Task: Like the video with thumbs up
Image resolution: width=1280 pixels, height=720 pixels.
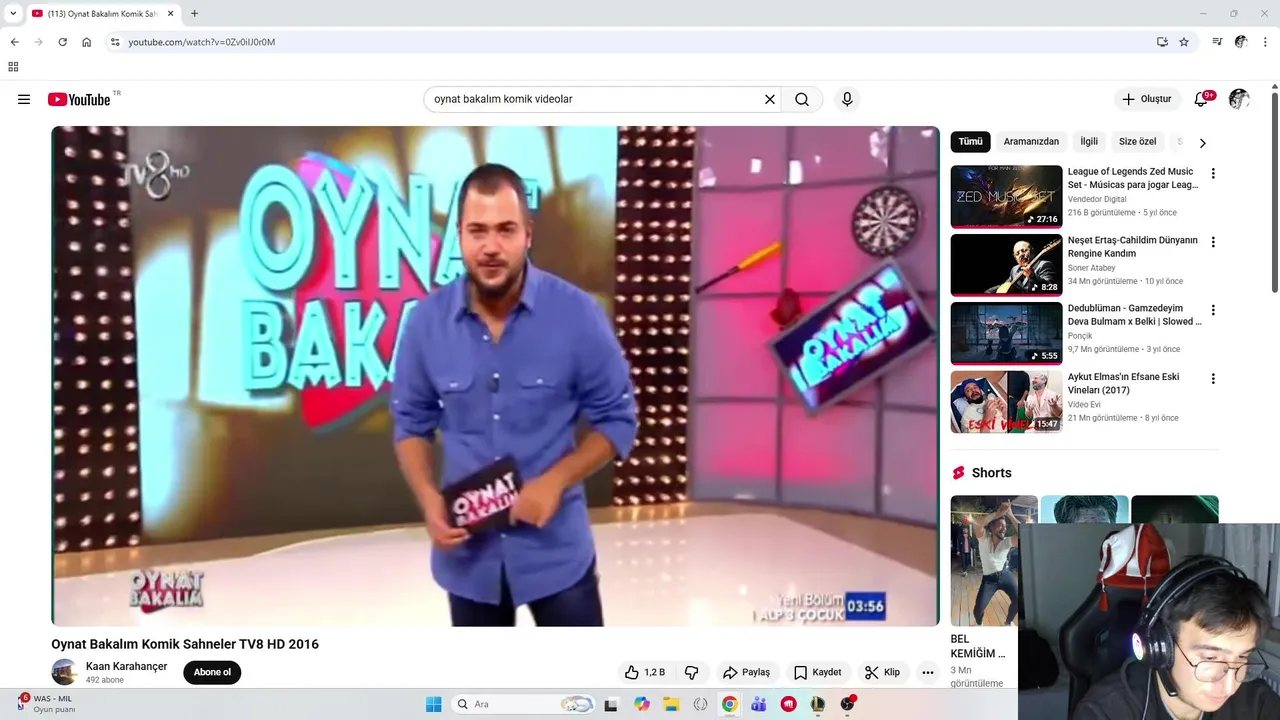Action: [645, 672]
